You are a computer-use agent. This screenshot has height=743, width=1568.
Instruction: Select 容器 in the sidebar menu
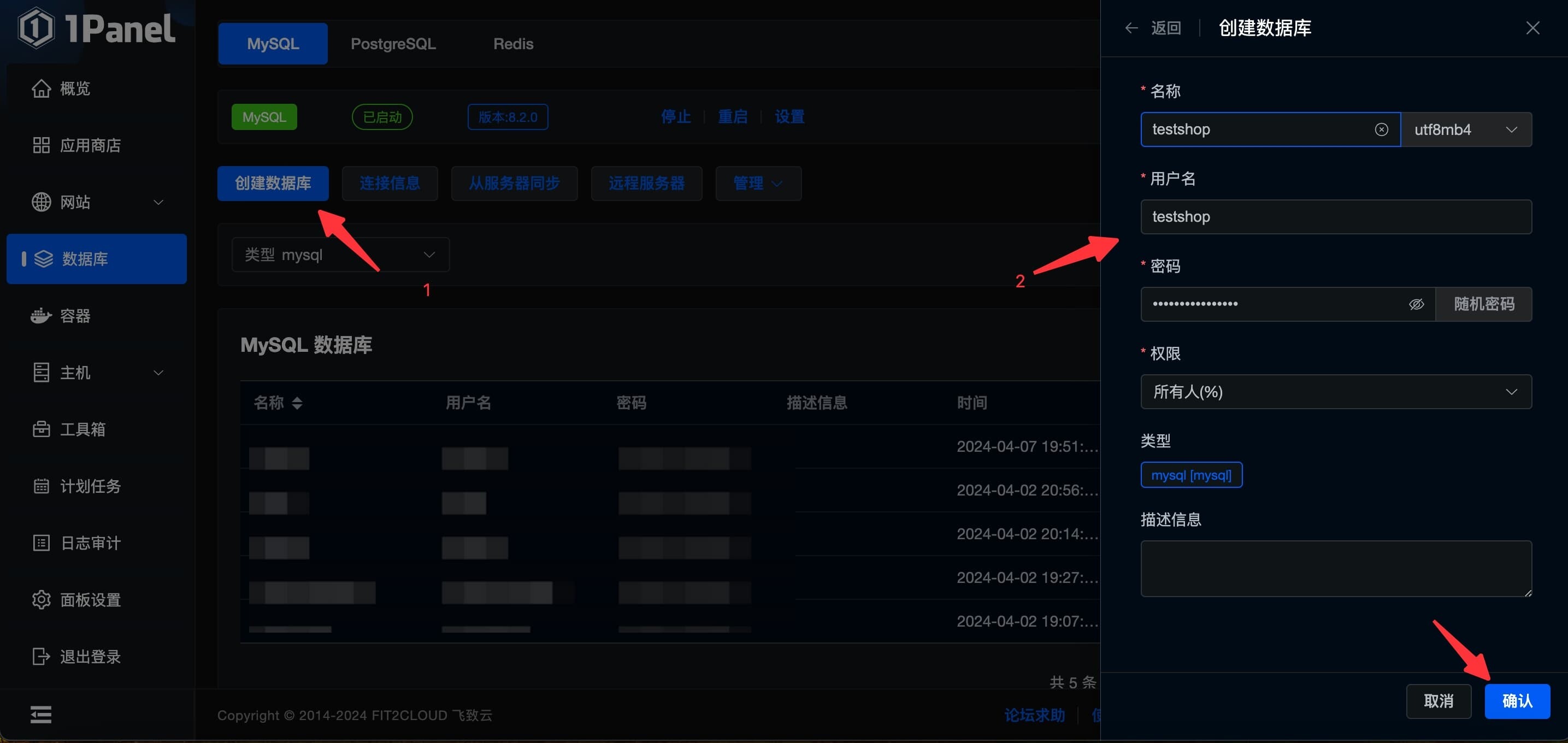coord(96,316)
